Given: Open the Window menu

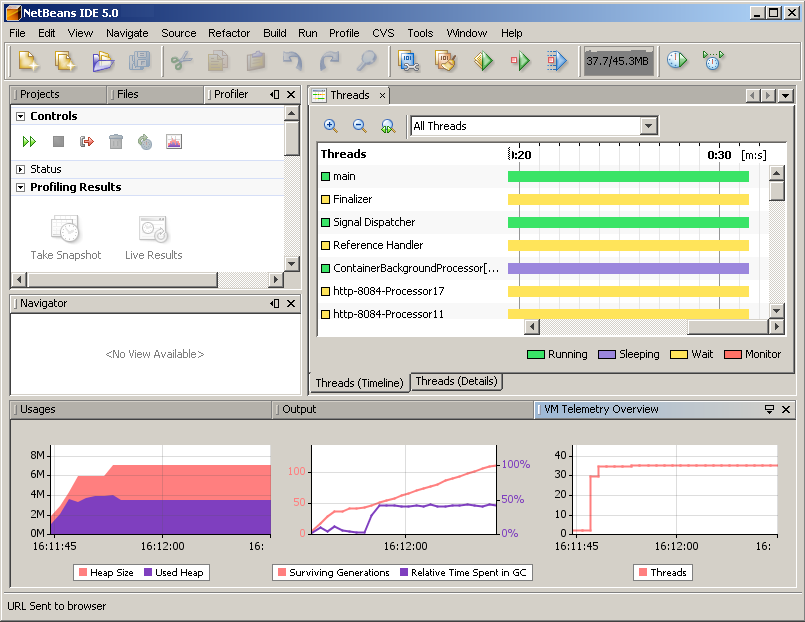Looking at the screenshot, I should point(467,33).
